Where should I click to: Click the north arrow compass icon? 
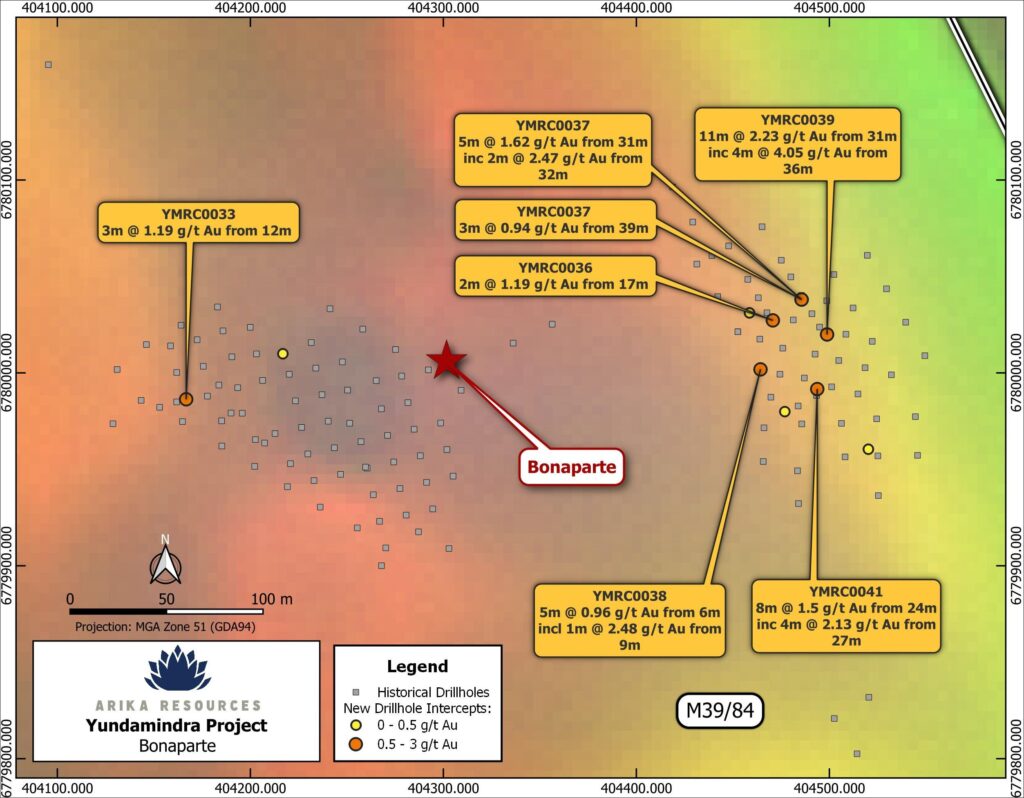[165, 561]
